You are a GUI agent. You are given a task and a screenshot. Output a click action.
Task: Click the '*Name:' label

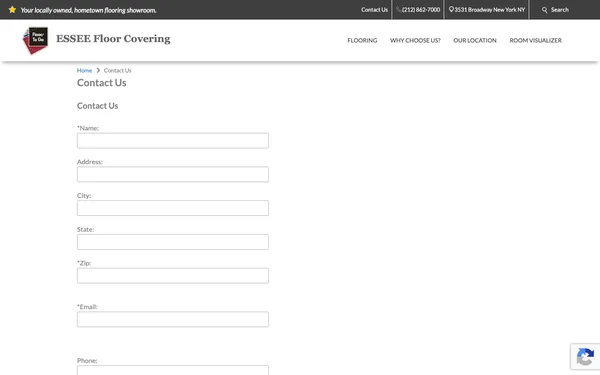click(x=88, y=128)
